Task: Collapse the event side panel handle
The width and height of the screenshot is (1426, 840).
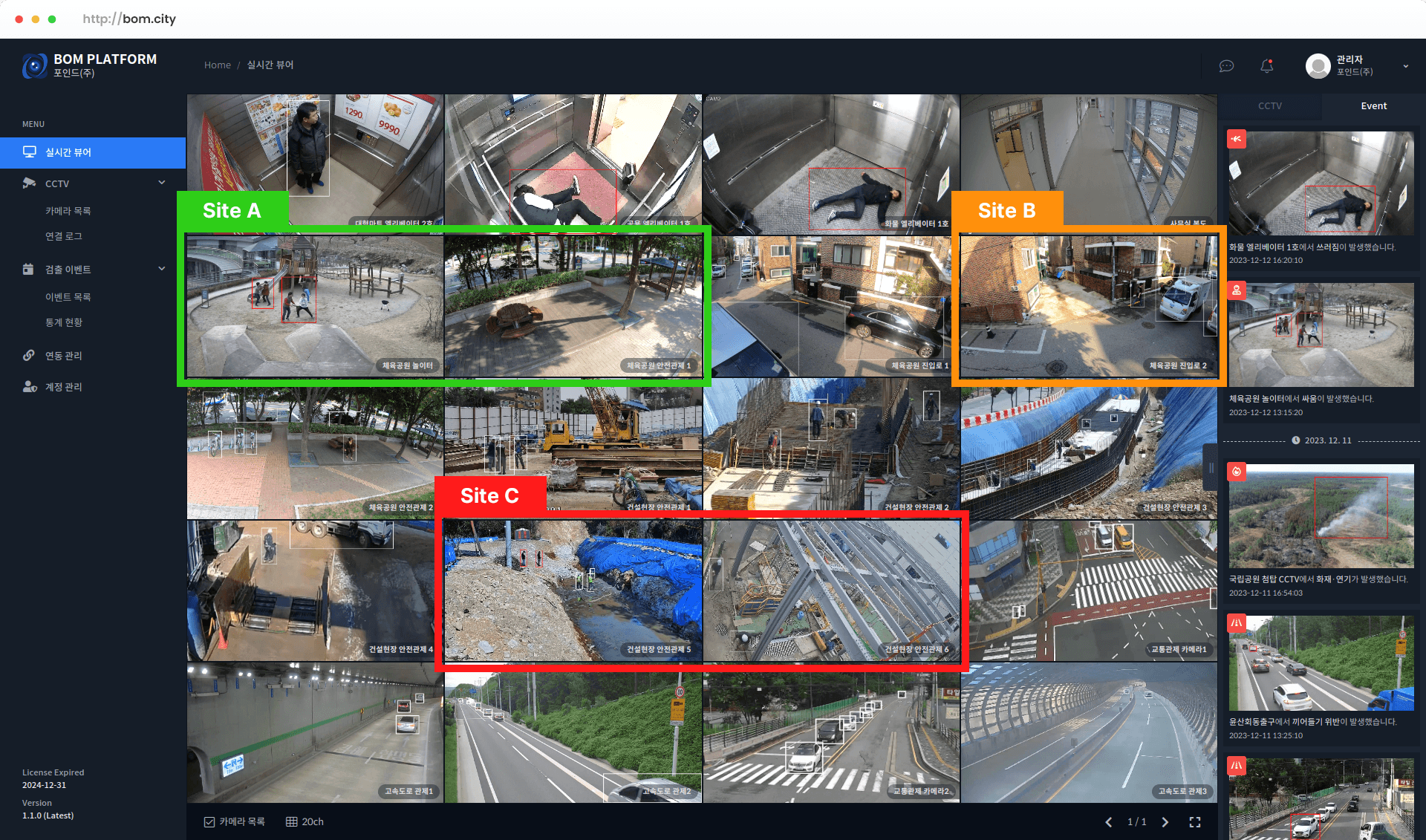Action: tap(1211, 468)
